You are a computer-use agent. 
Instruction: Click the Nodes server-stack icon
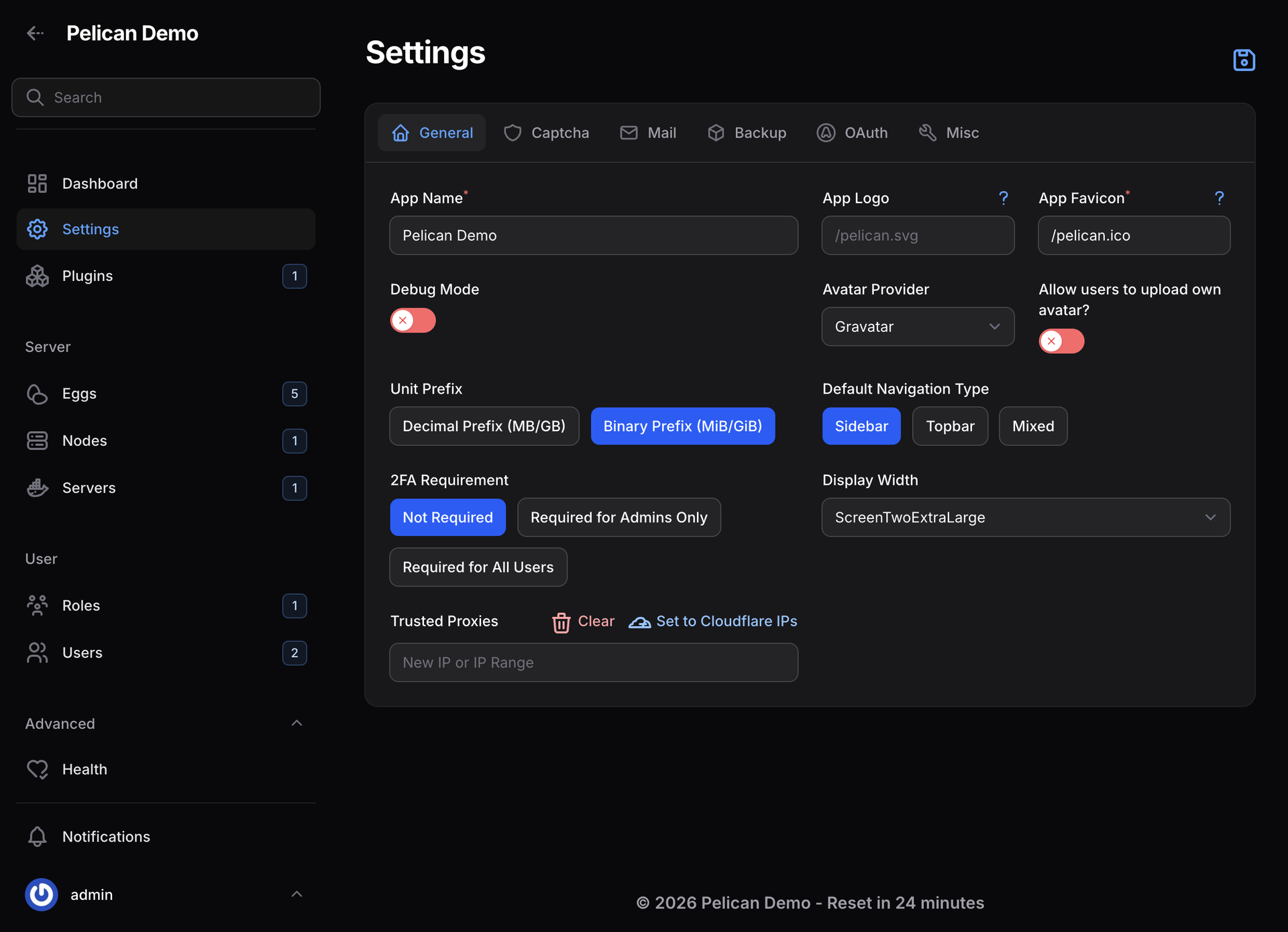pyautogui.click(x=37, y=441)
